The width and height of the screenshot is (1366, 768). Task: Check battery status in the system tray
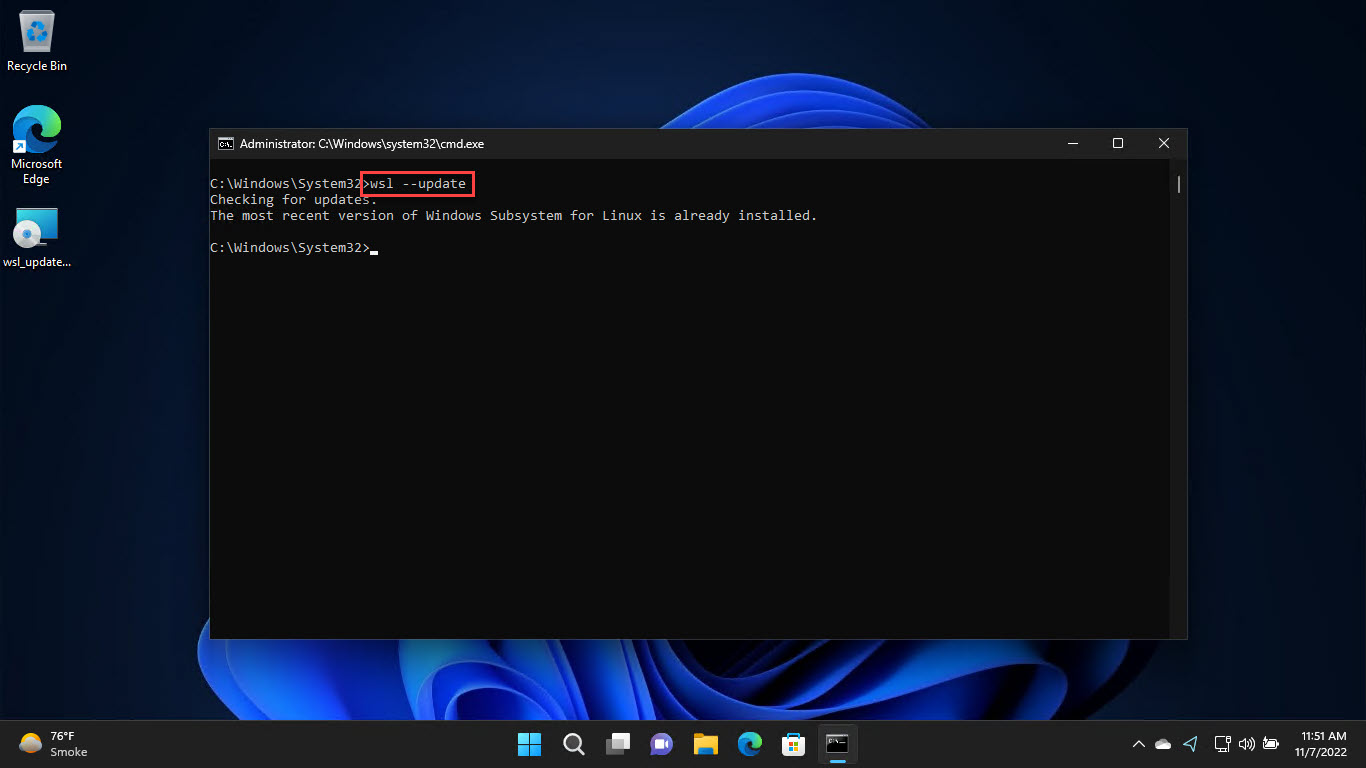(1270, 744)
